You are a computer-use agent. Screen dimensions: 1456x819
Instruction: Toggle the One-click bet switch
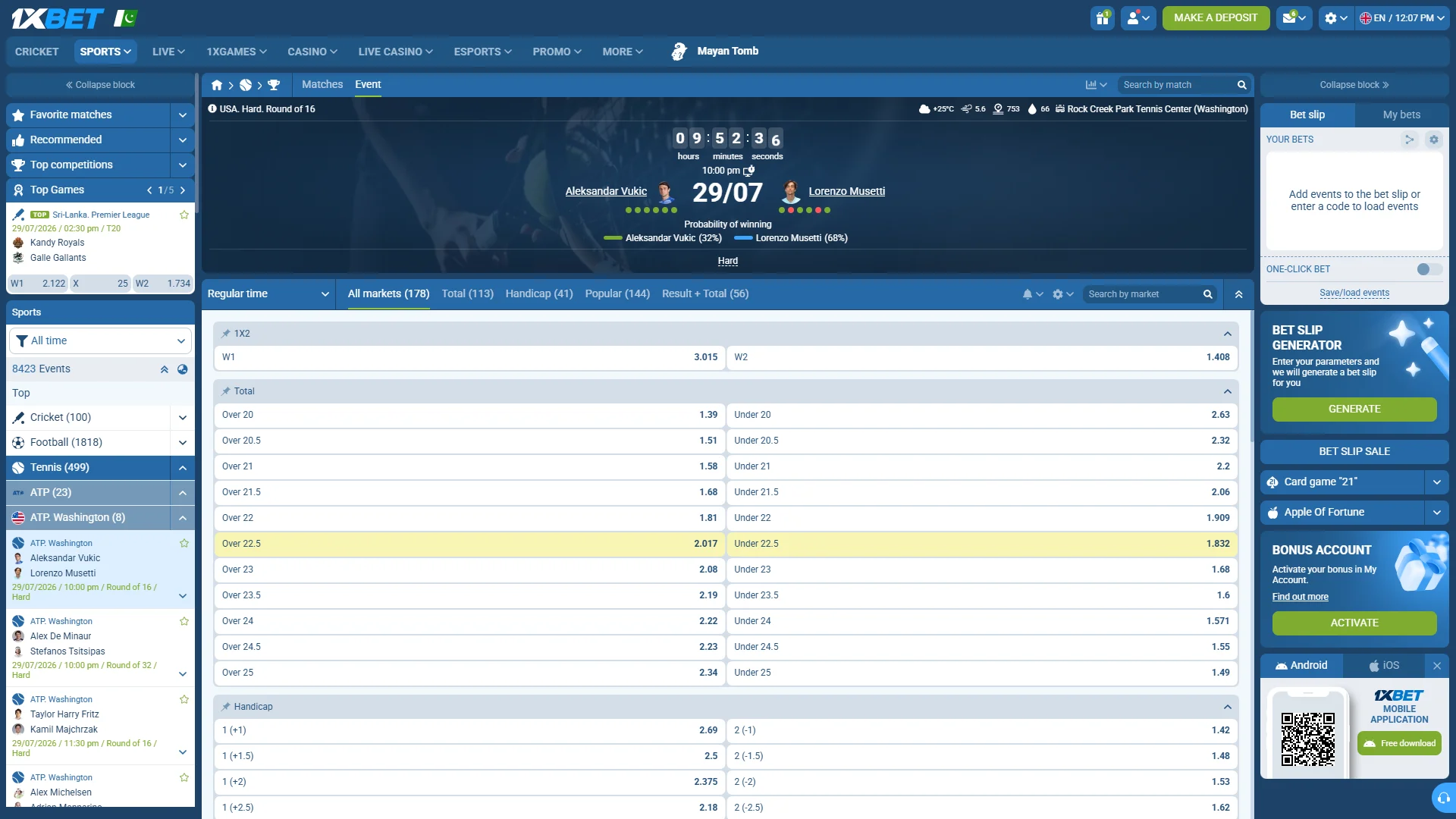click(x=1429, y=269)
